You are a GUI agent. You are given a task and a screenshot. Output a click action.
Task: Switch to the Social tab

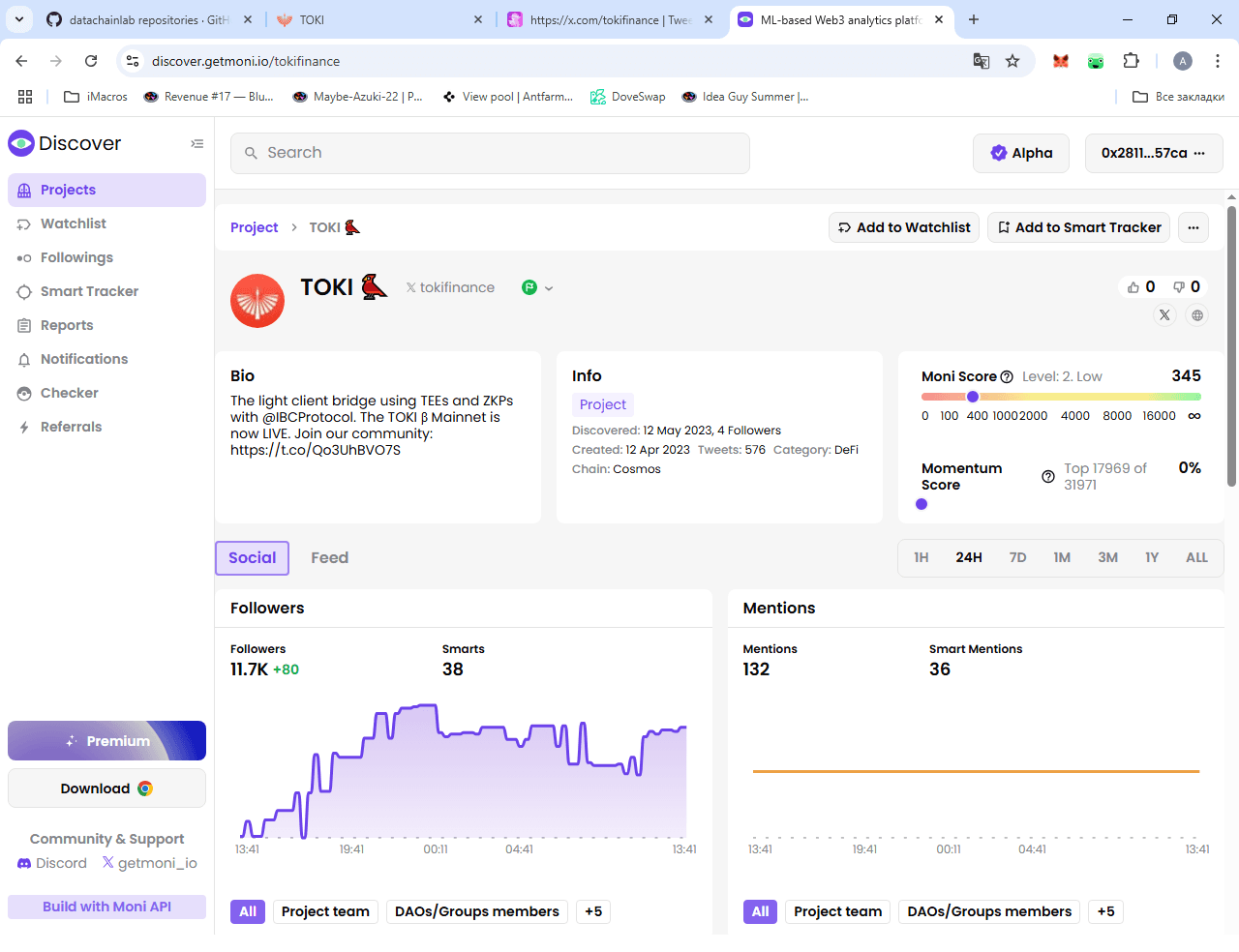pos(252,558)
